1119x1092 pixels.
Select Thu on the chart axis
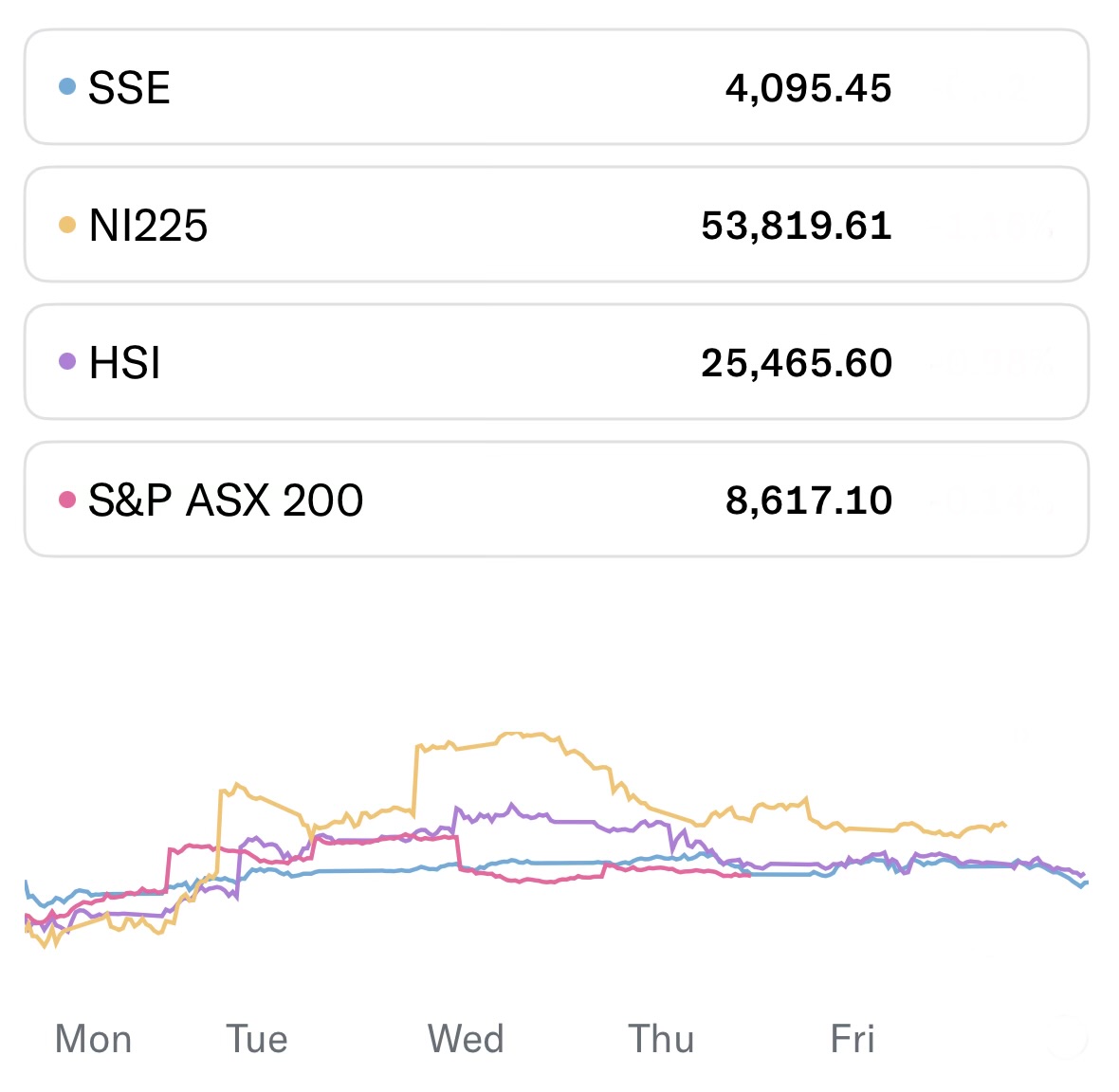(x=661, y=1039)
